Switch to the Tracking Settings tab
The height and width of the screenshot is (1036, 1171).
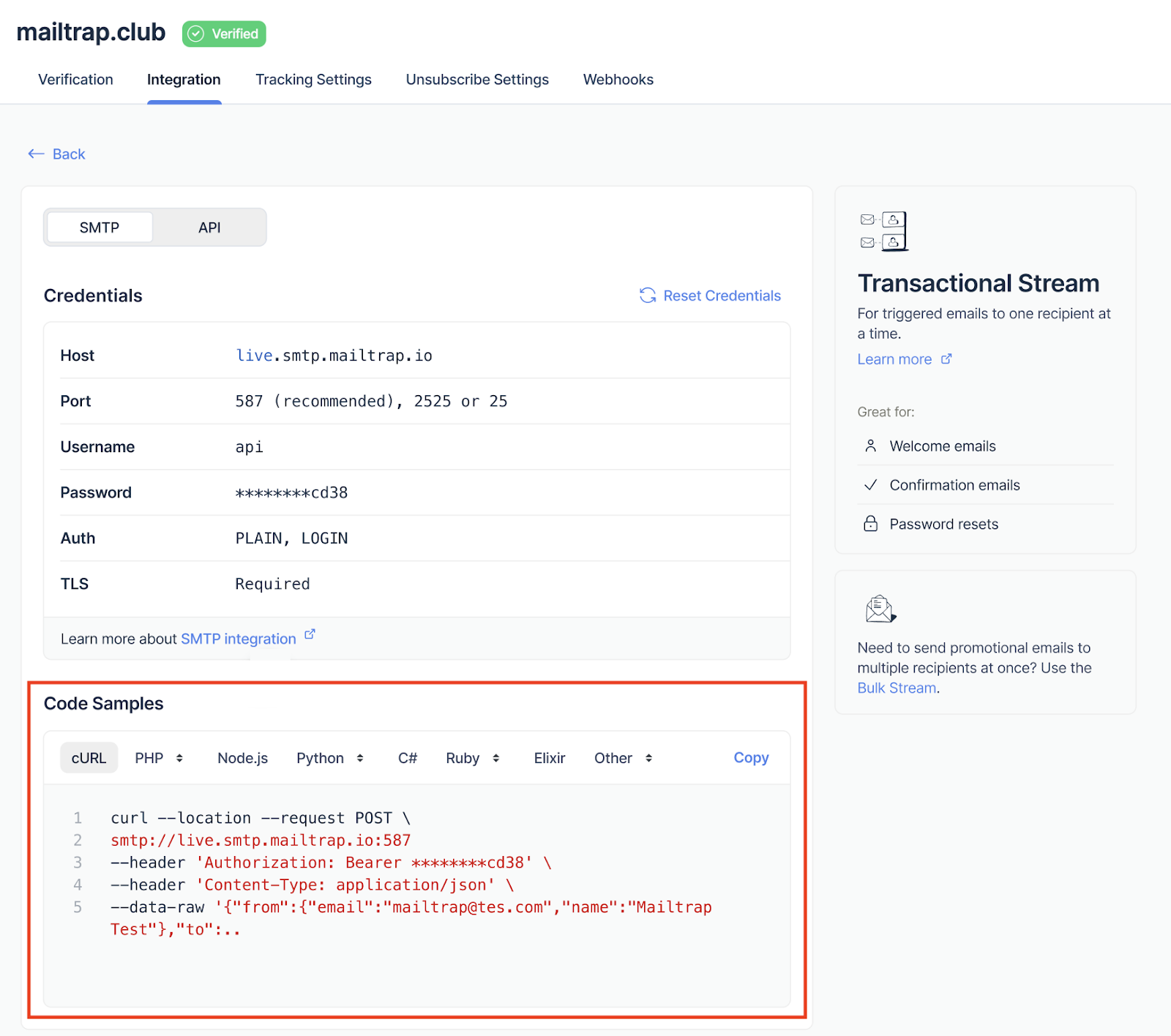click(x=313, y=80)
